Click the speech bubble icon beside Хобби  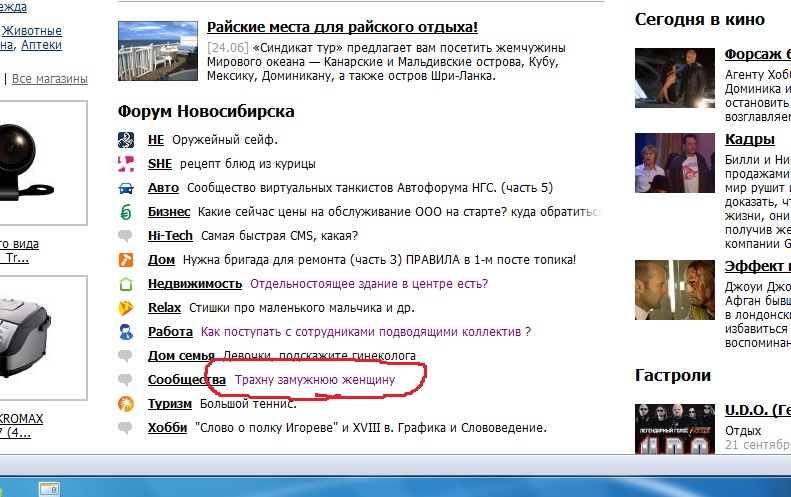(x=126, y=428)
